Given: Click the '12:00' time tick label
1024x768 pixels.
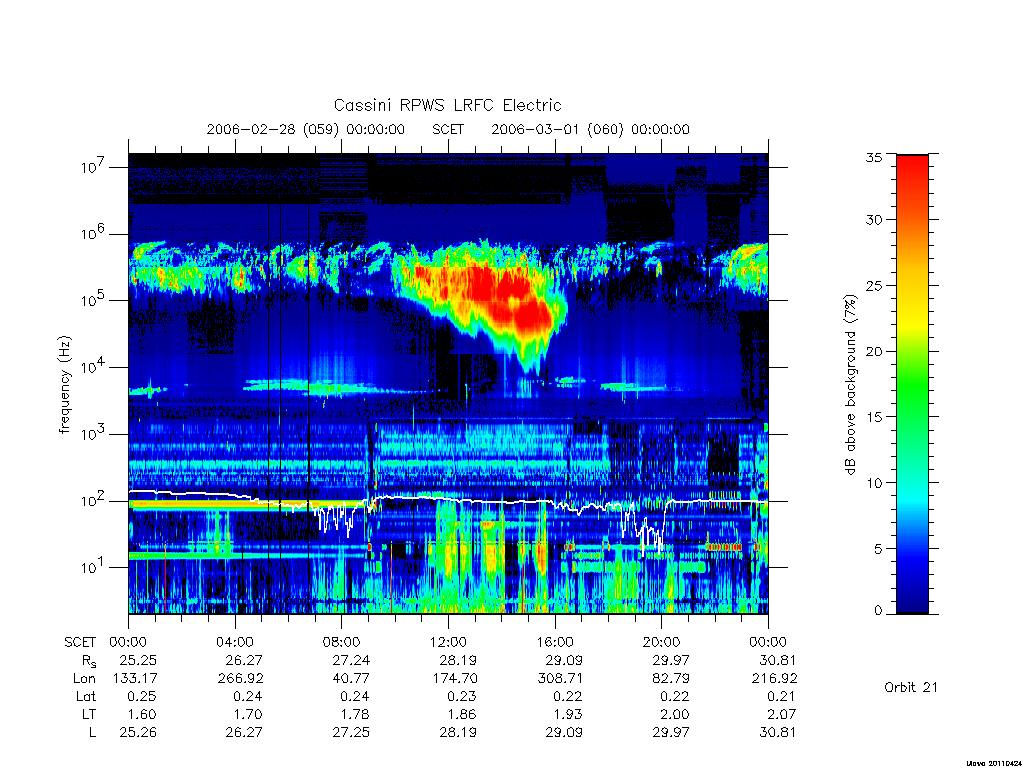Looking at the screenshot, I should pos(448,642).
